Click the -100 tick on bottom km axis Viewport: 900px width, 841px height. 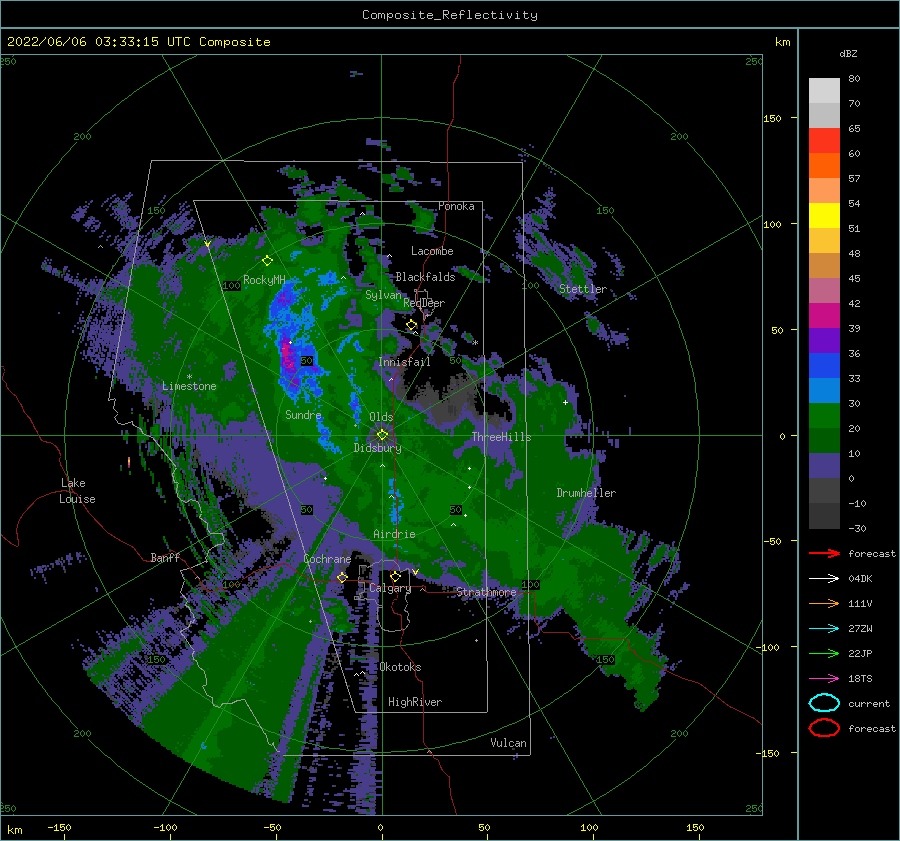pos(165,827)
